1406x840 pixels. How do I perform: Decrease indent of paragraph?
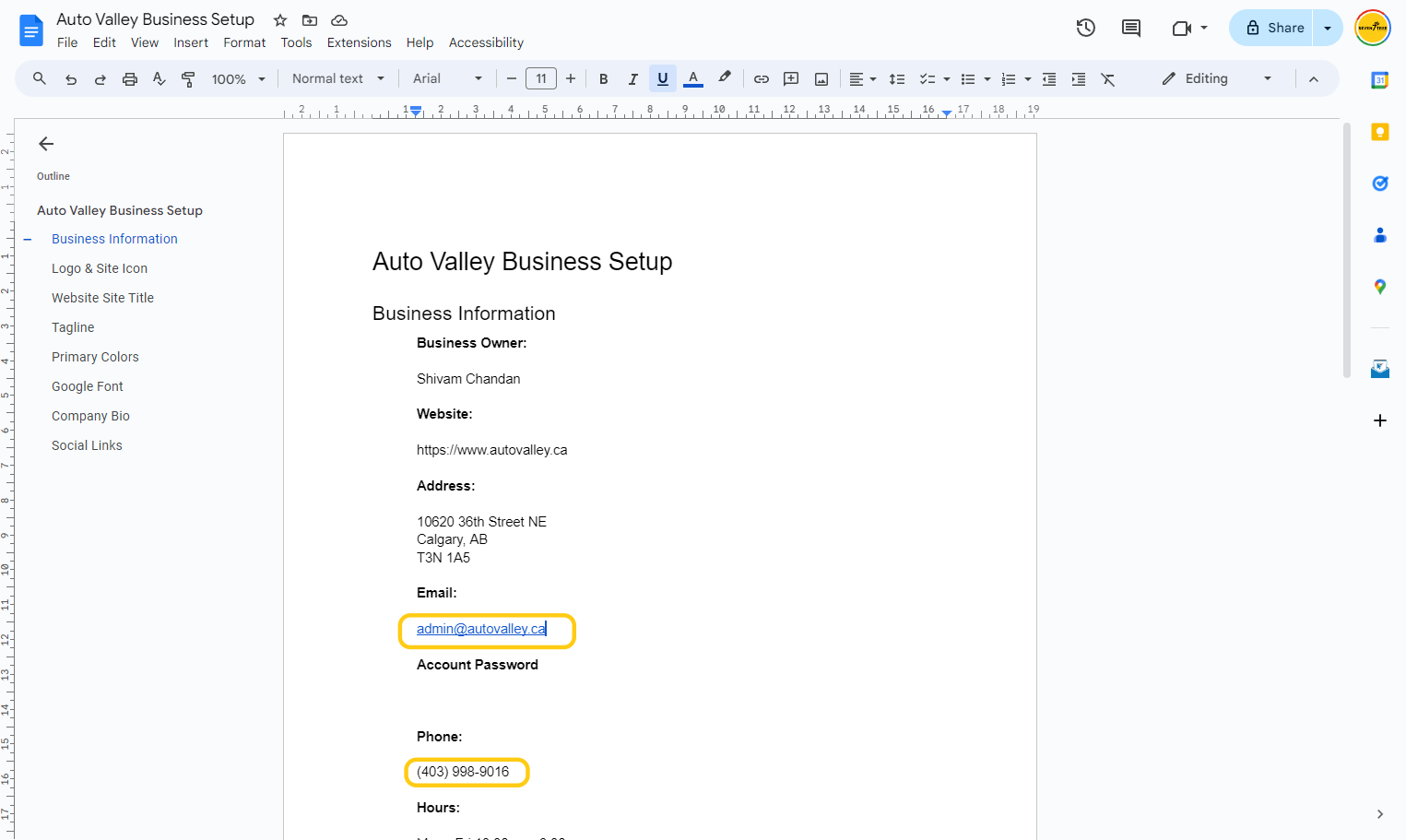click(x=1049, y=79)
